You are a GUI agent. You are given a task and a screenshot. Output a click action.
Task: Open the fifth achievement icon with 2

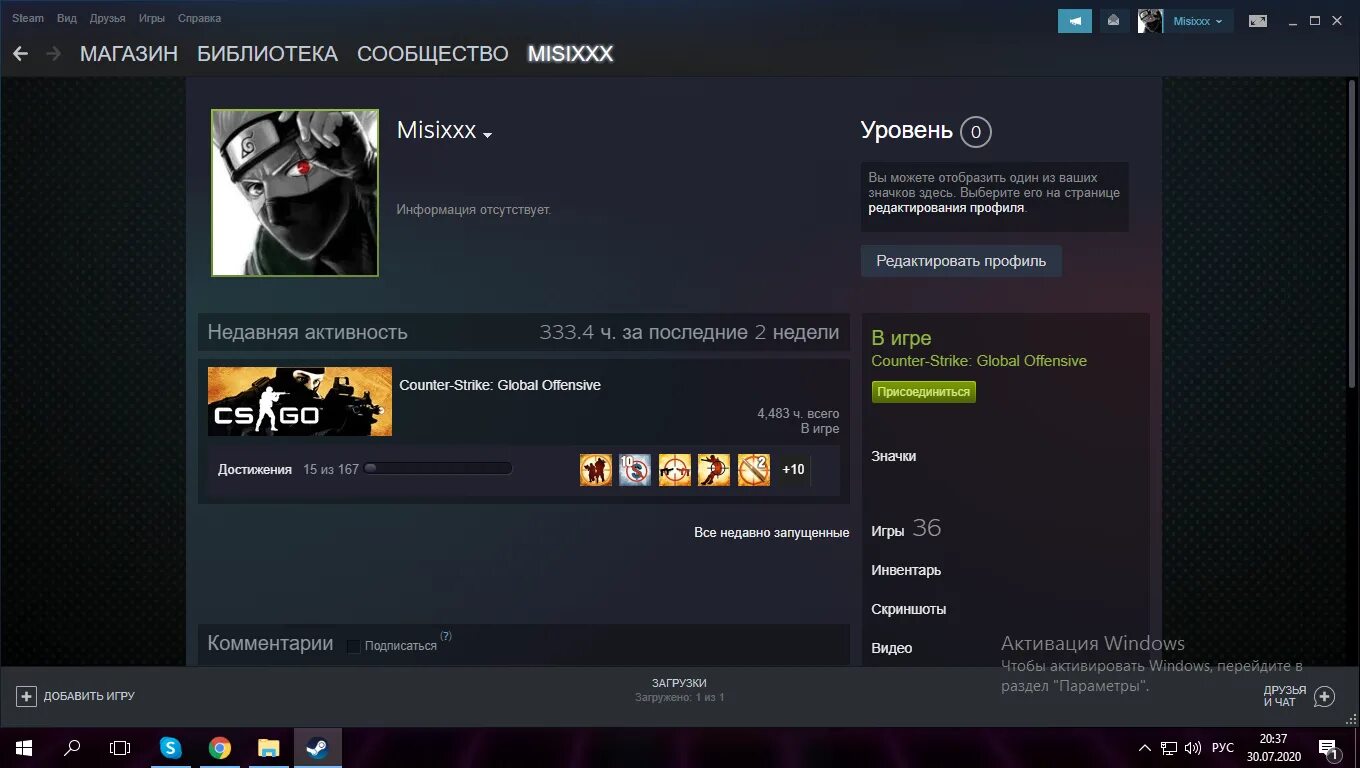point(754,470)
